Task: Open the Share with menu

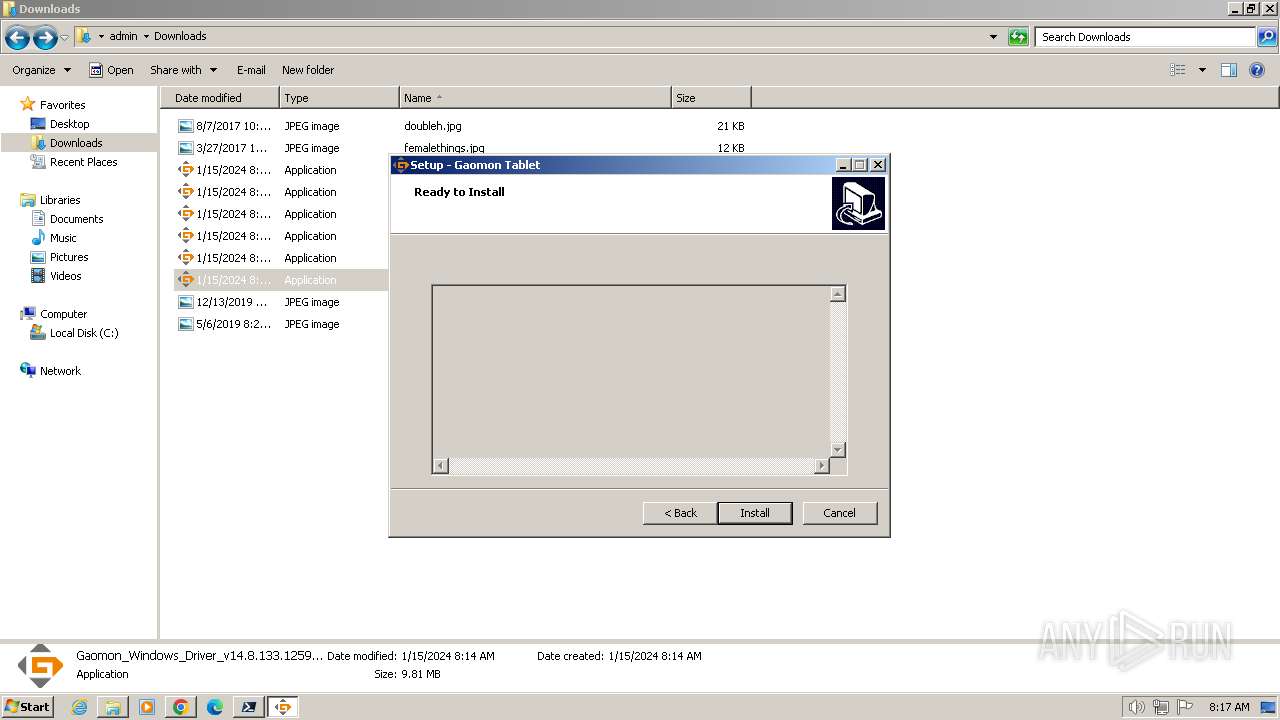Action: click(183, 70)
